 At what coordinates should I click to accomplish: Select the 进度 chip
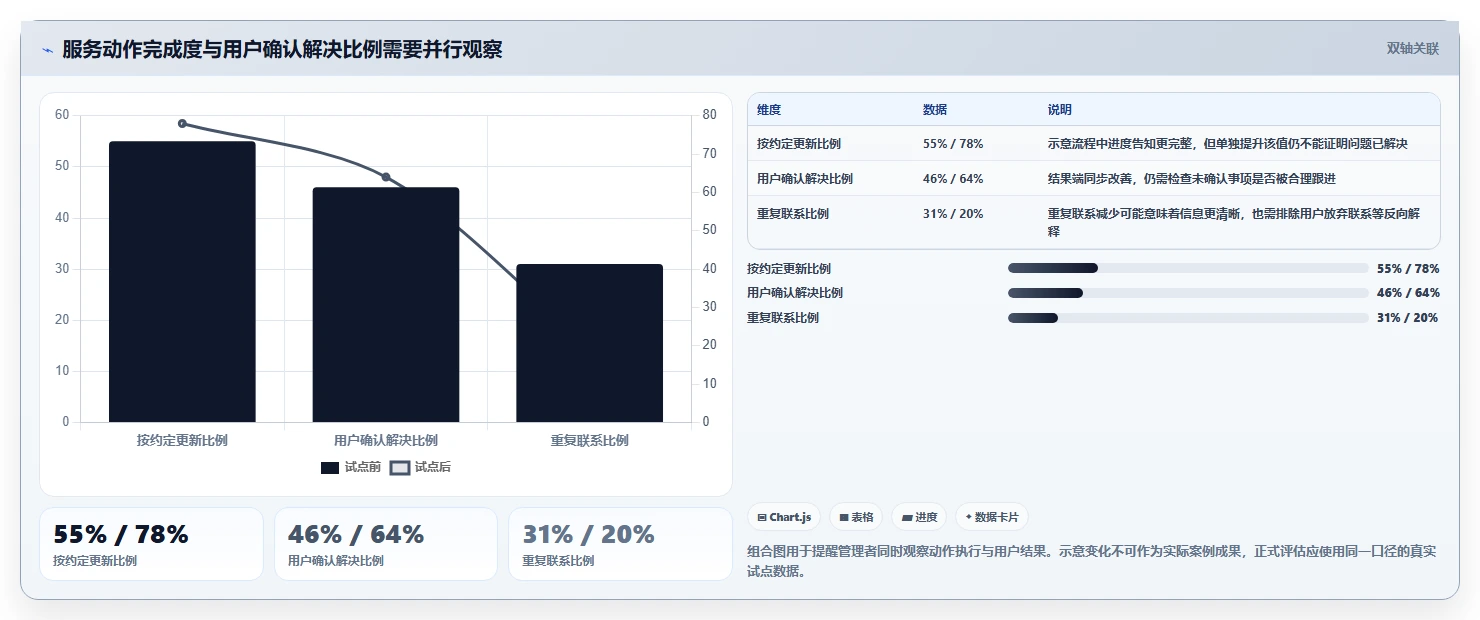[919, 517]
